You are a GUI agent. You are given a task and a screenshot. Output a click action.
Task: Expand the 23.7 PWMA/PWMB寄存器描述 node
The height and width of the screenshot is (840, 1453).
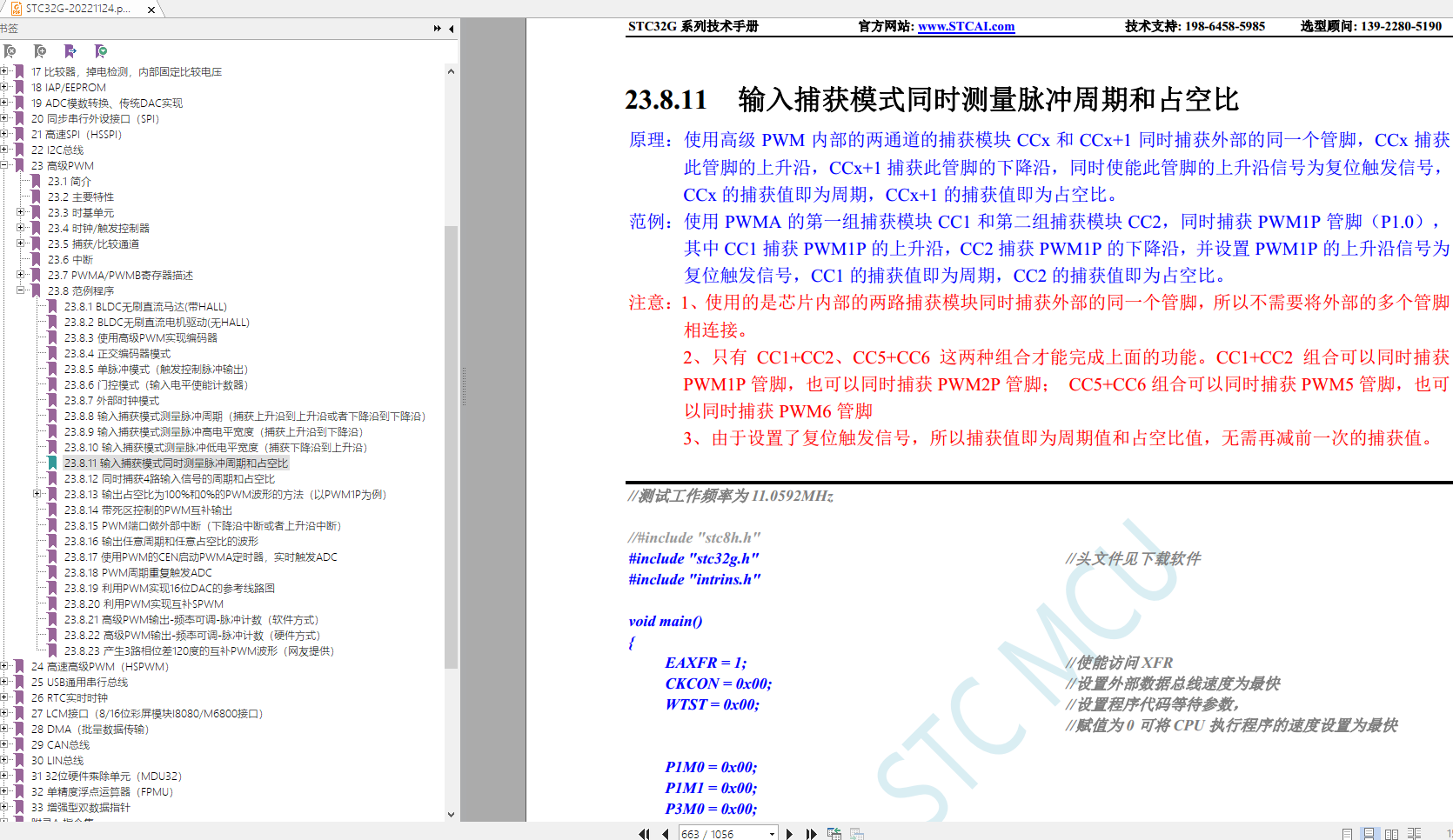point(20,275)
